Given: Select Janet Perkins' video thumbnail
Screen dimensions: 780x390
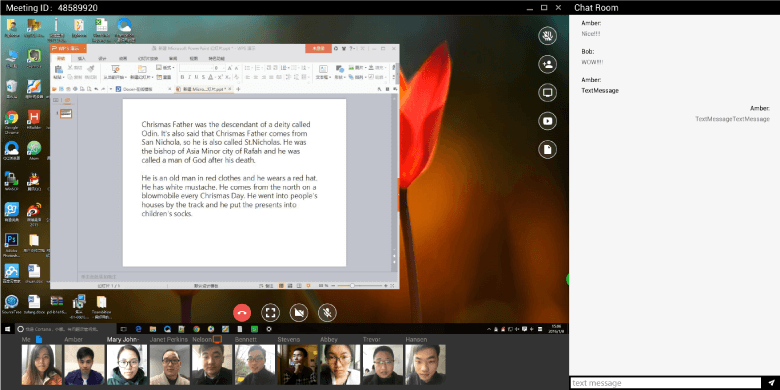Looking at the screenshot, I should (170, 365).
